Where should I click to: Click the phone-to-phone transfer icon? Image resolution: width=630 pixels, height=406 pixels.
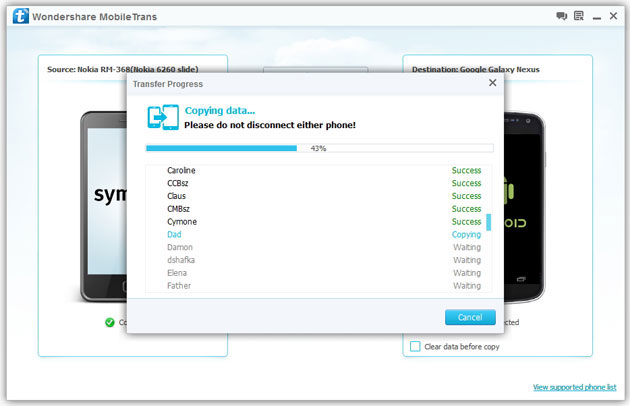(163, 117)
